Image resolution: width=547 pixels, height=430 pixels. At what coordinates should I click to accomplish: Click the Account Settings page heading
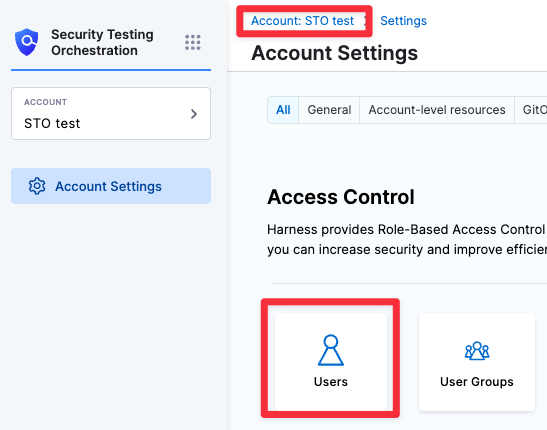[335, 53]
